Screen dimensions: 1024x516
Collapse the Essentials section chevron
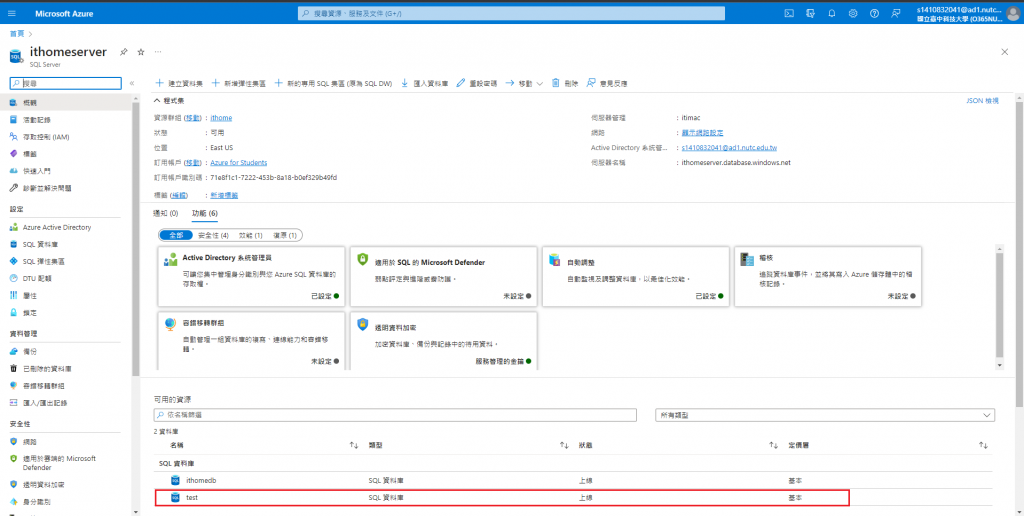(x=157, y=101)
